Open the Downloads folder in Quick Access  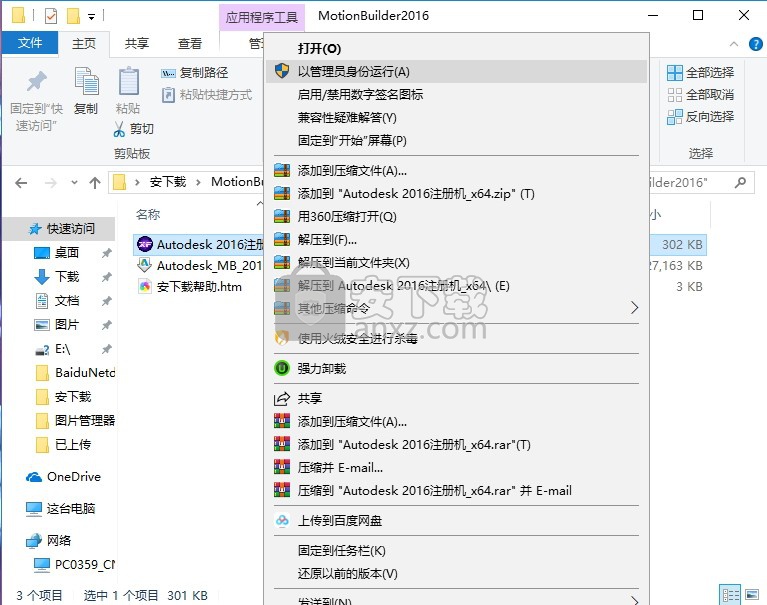(x=66, y=276)
